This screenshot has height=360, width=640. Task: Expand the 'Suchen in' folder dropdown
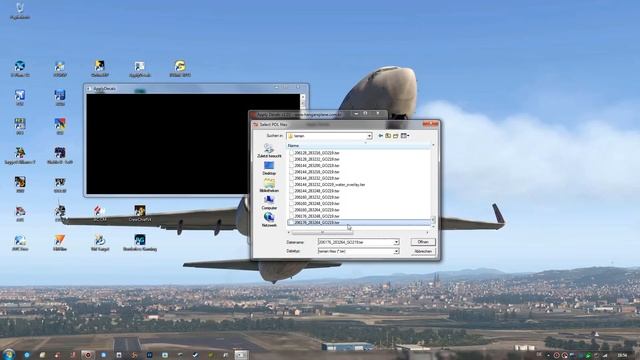(x=369, y=136)
